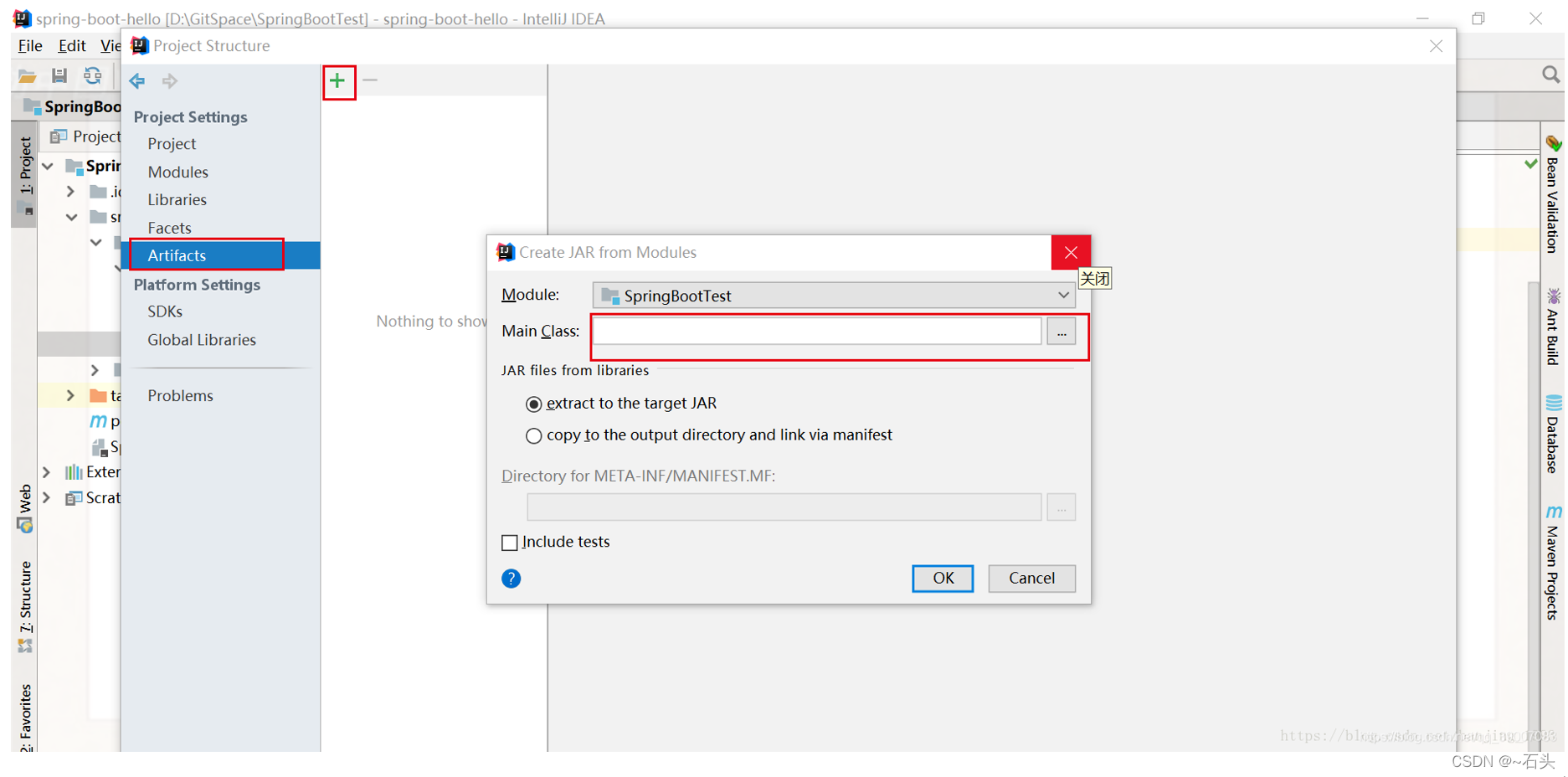
Task: Open the Ant Build side panel
Action: pos(1553,327)
